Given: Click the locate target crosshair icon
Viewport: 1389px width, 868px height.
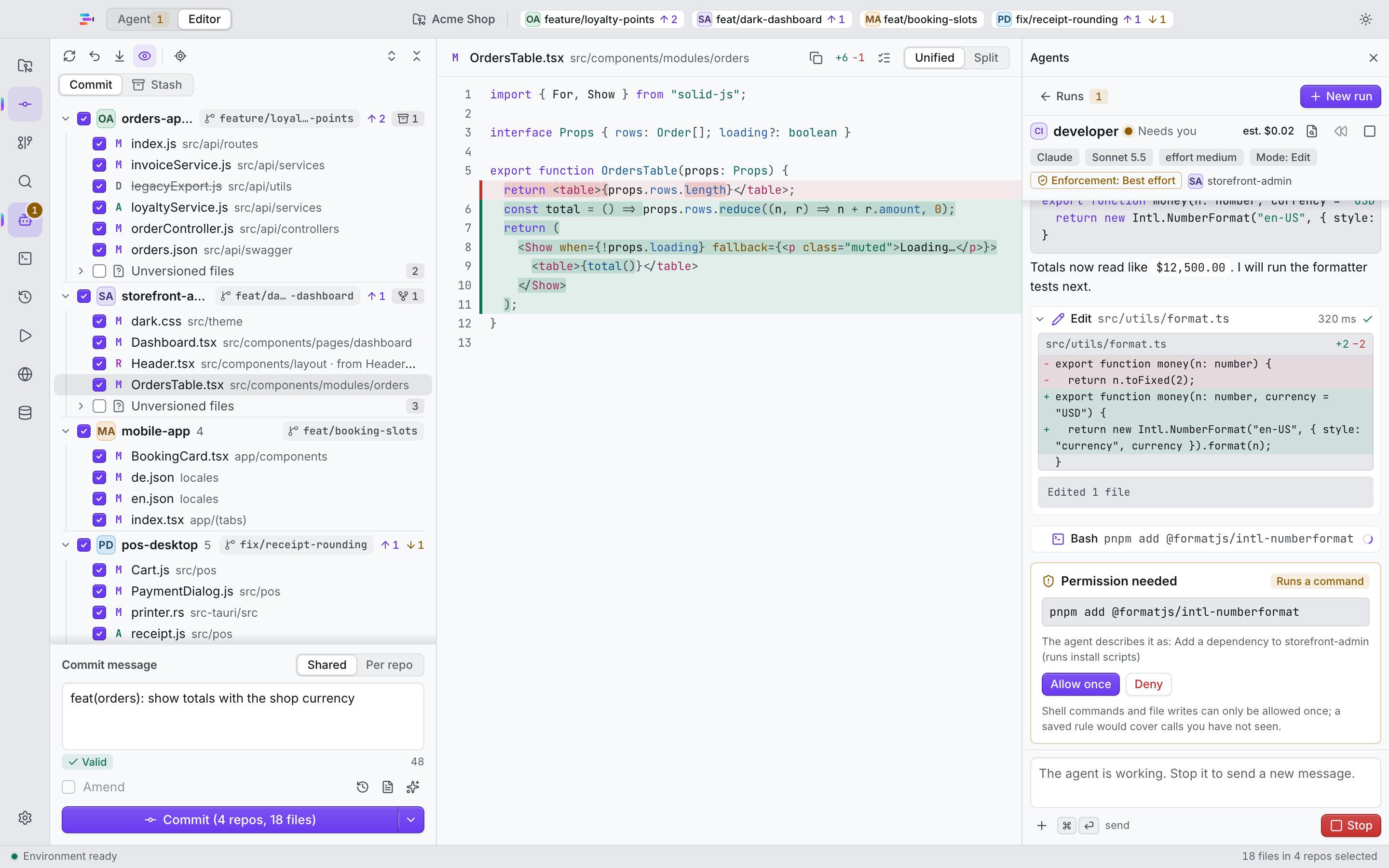Looking at the screenshot, I should point(180,55).
